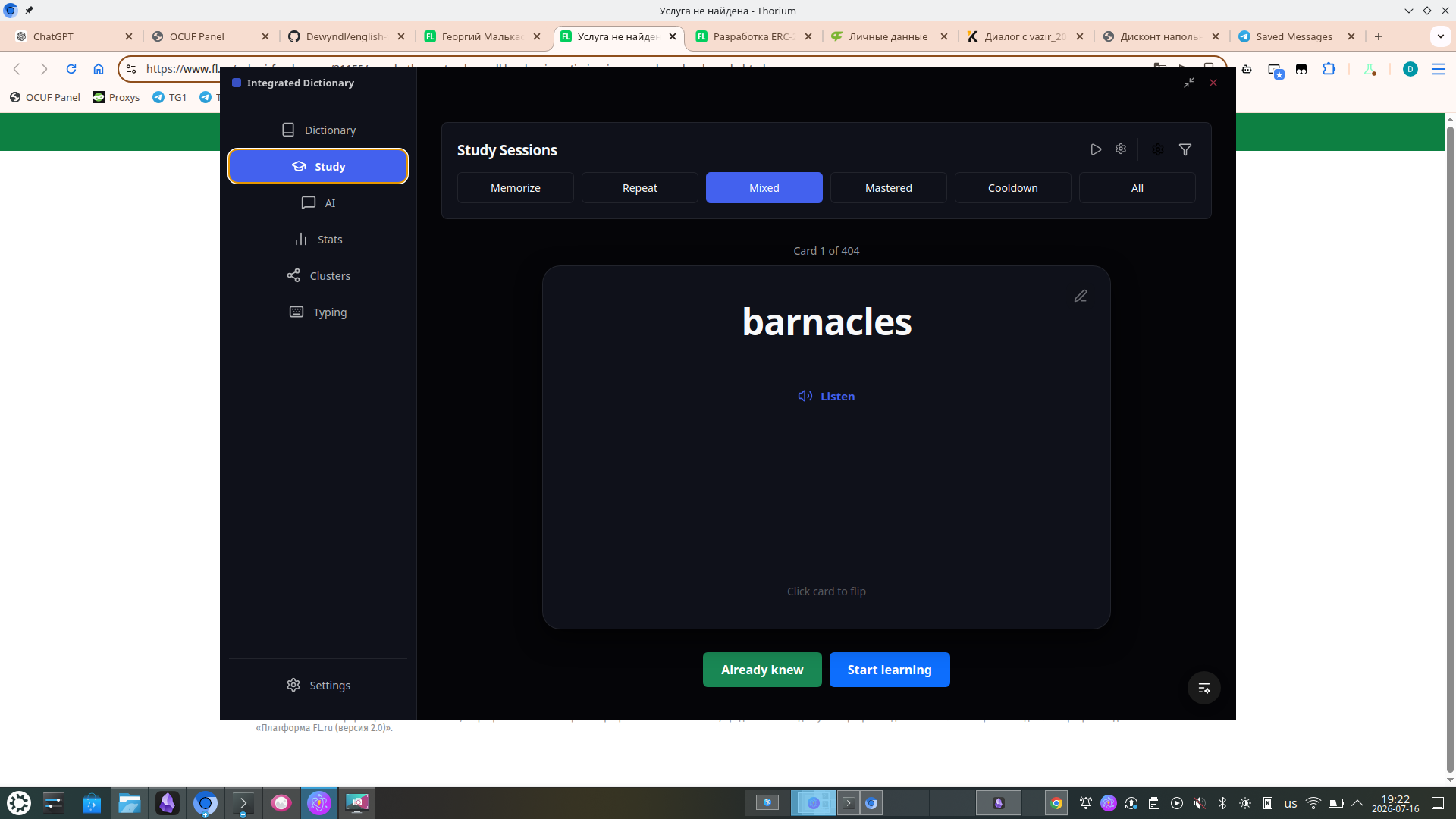Image resolution: width=1456 pixels, height=819 pixels.
Task: Open the Bluetooth tray icon
Action: [x=1222, y=803]
